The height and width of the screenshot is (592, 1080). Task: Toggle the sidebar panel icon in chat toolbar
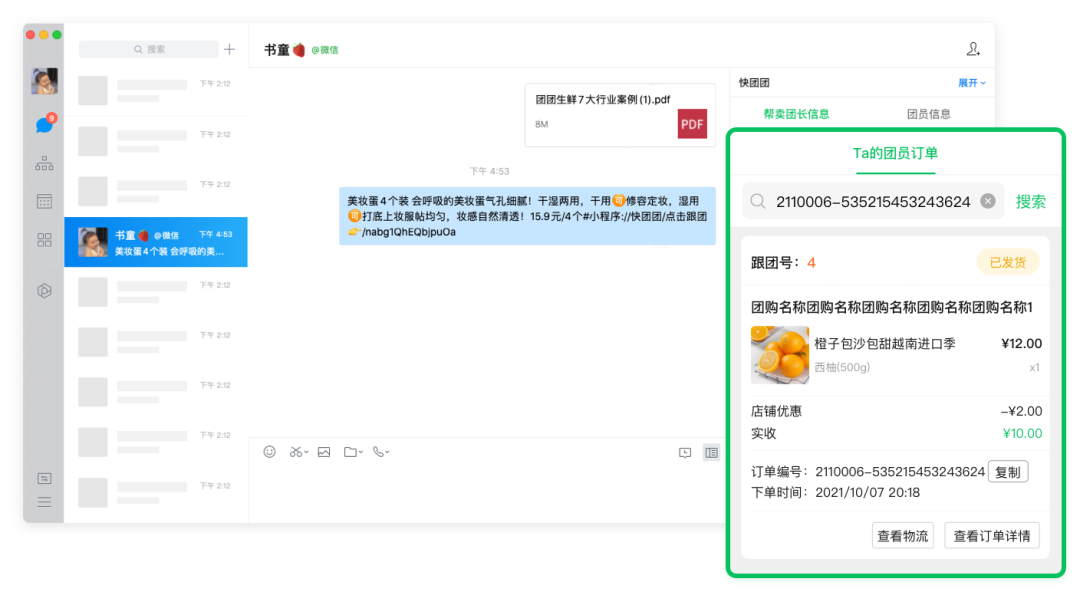click(711, 452)
